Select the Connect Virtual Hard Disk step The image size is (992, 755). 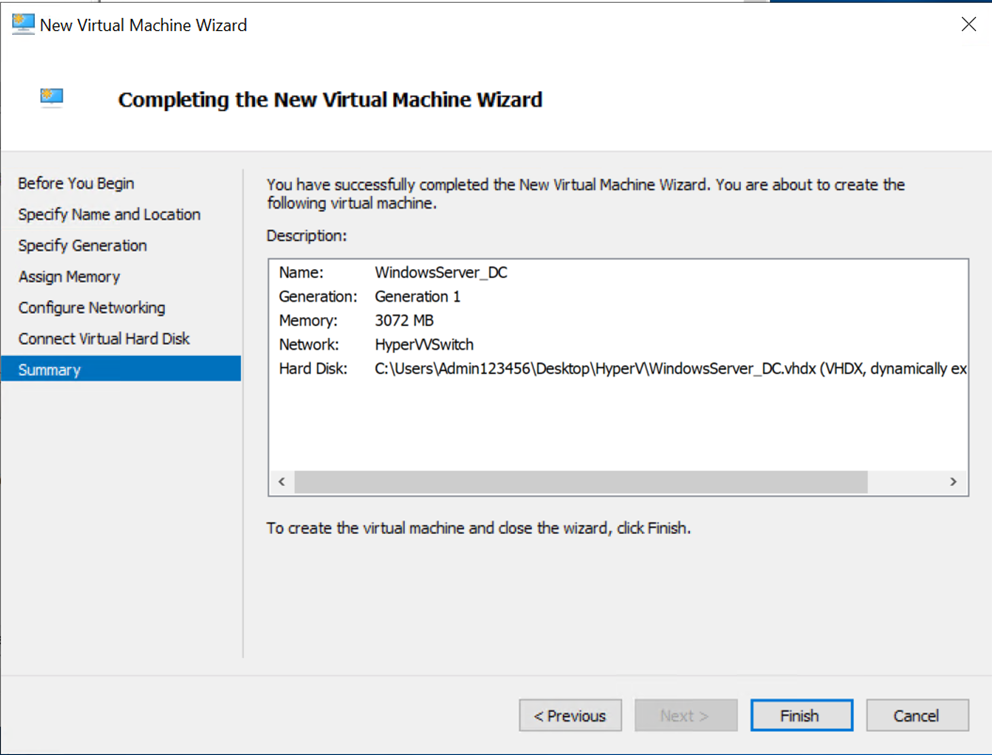coord(104,338)
